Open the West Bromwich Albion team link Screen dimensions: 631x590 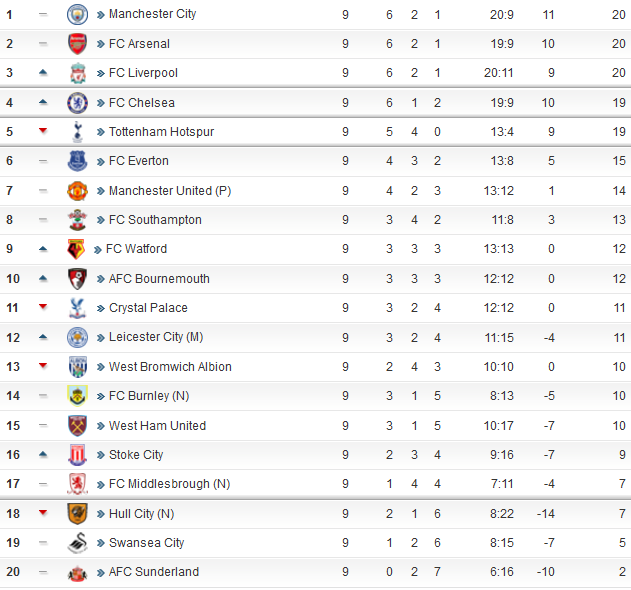170,367
